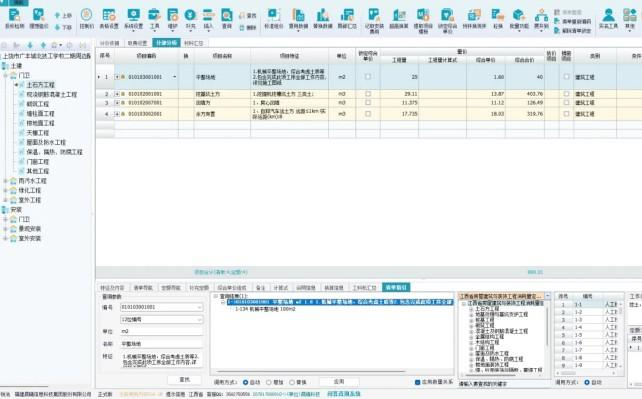The width and height of the screenshot is (642, 399).
Task: Tick the 锁定综合单价 checkbox in row 2
Action: coord(368,94)
